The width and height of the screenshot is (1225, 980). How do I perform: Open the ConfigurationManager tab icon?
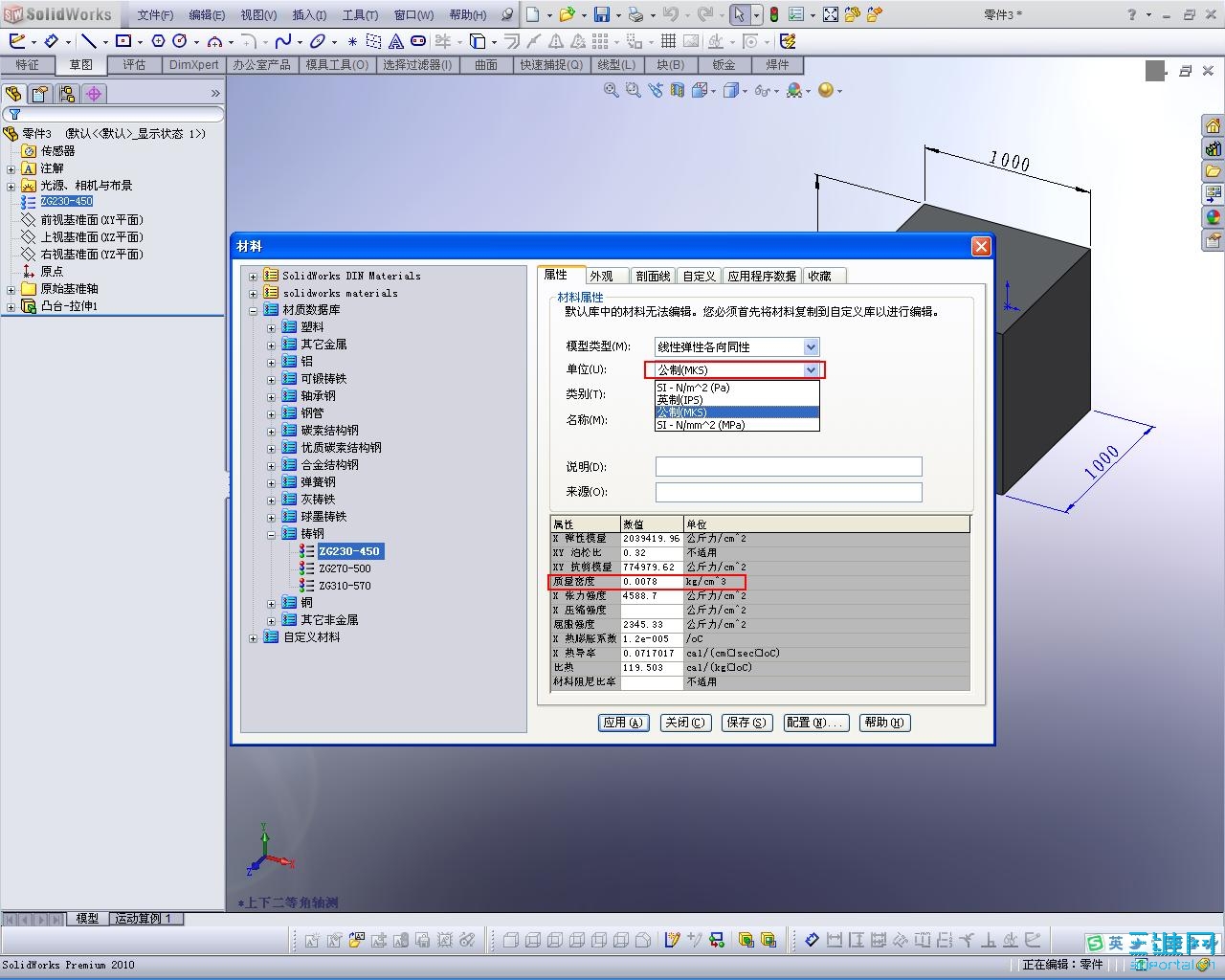66,94
